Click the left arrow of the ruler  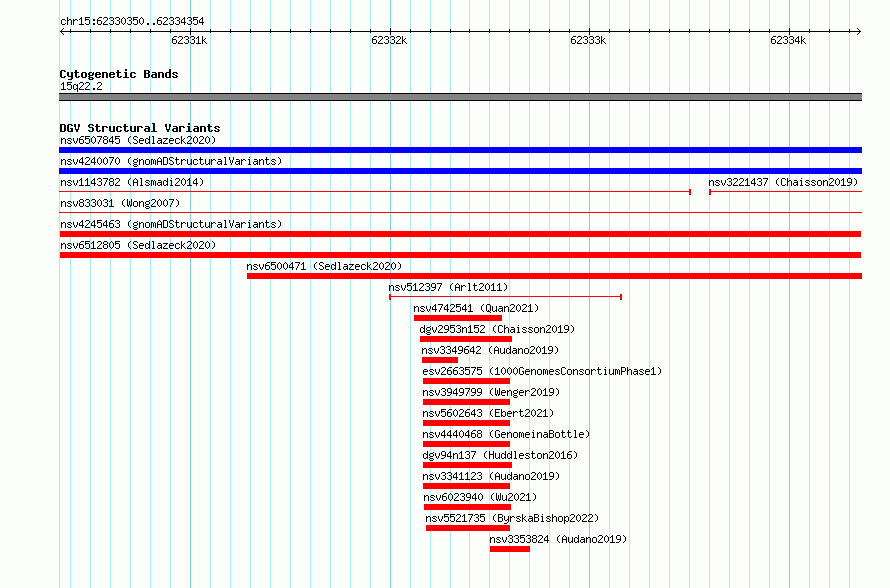tap(63, 31)
